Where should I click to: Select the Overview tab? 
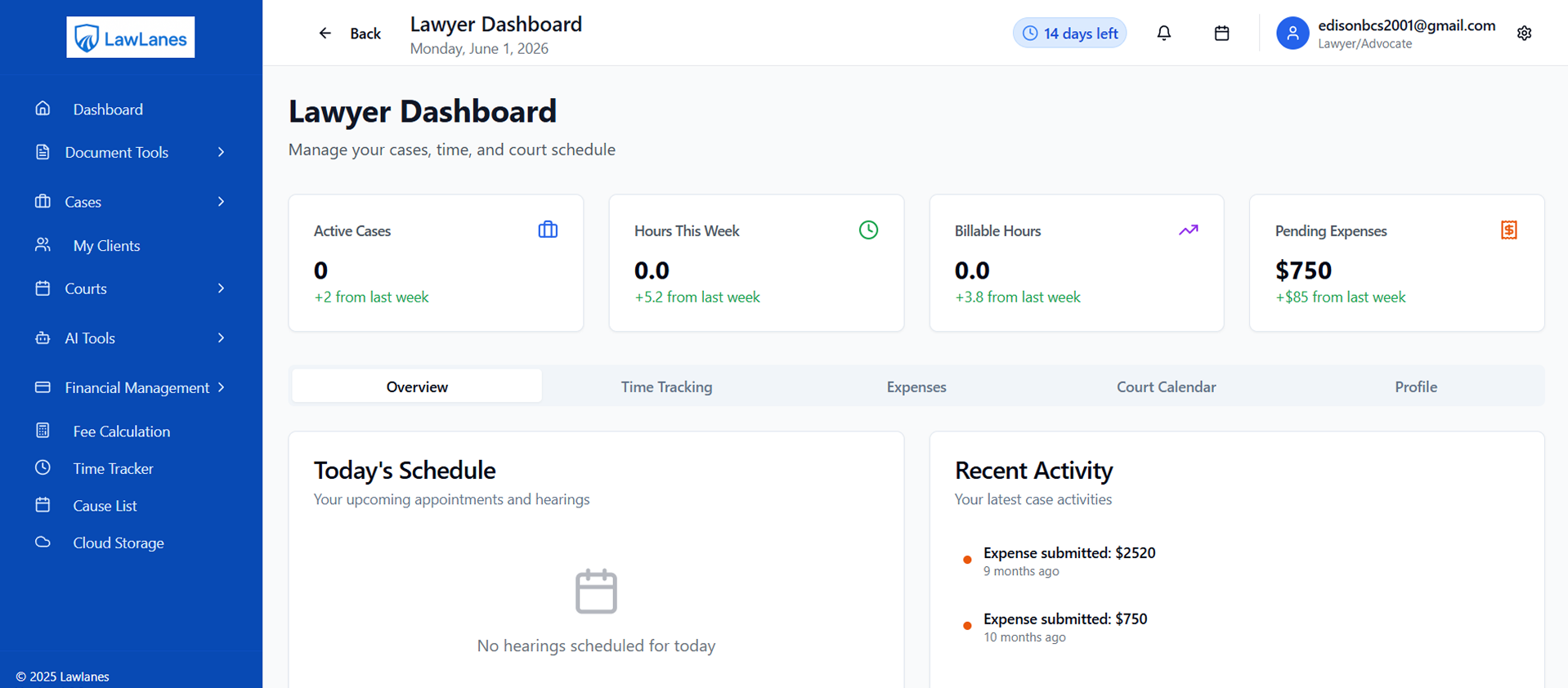point(417,386)
